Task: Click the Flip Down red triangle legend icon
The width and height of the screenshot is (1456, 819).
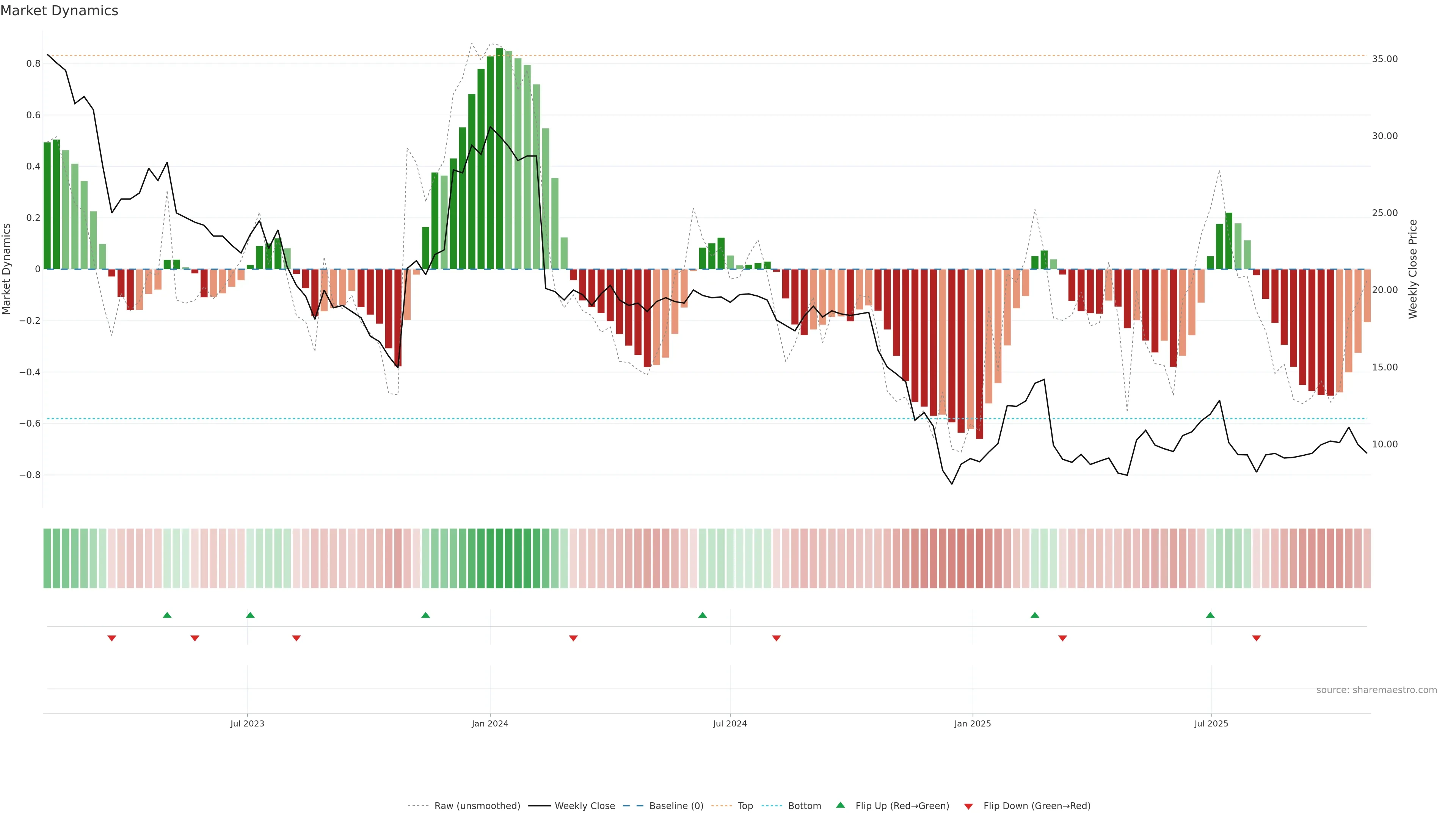Action: pos(968,806)
